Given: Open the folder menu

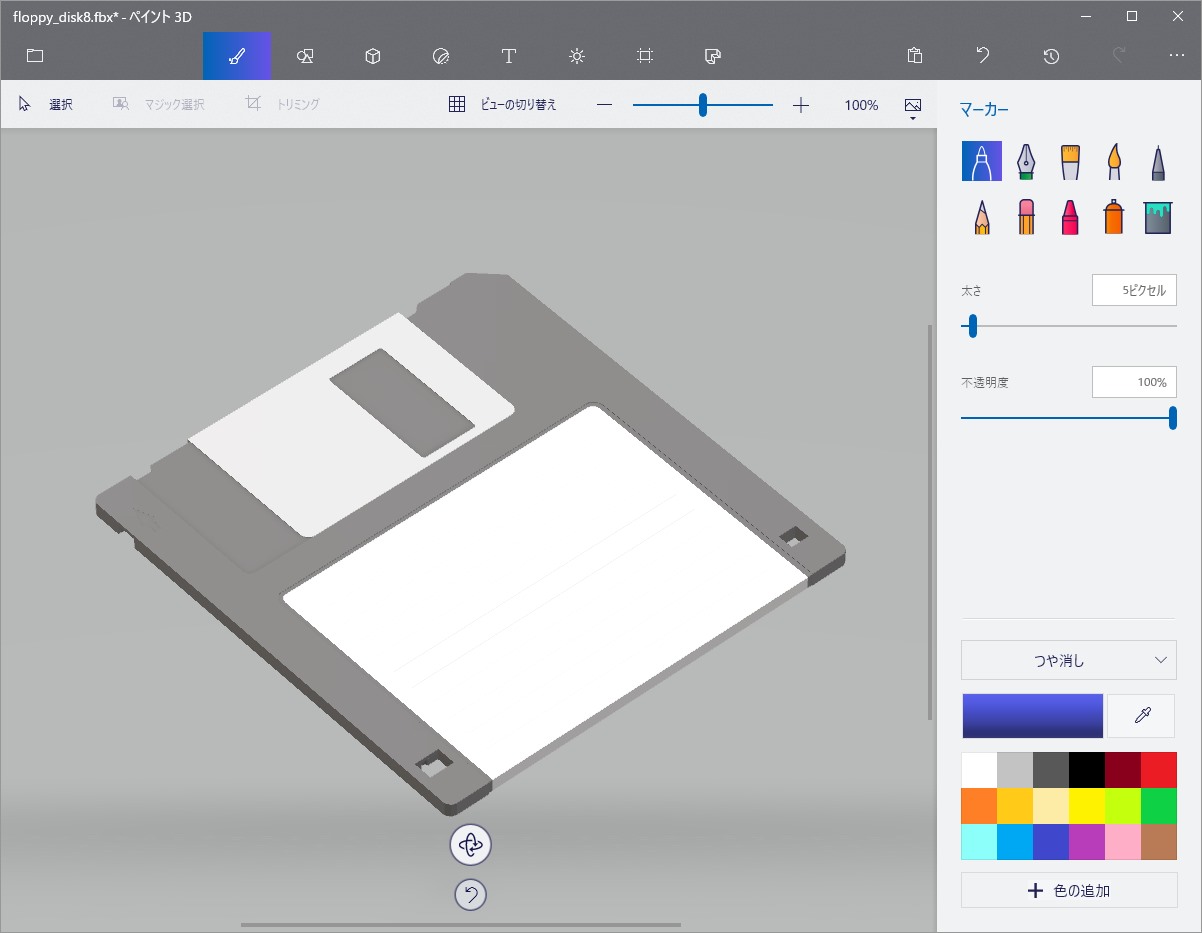Looking at the screenshot, I should (35, 56).
